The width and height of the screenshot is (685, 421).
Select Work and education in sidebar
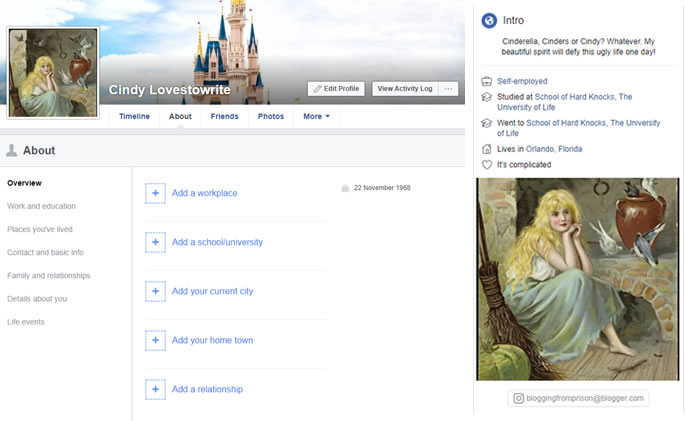pos(41,206)
